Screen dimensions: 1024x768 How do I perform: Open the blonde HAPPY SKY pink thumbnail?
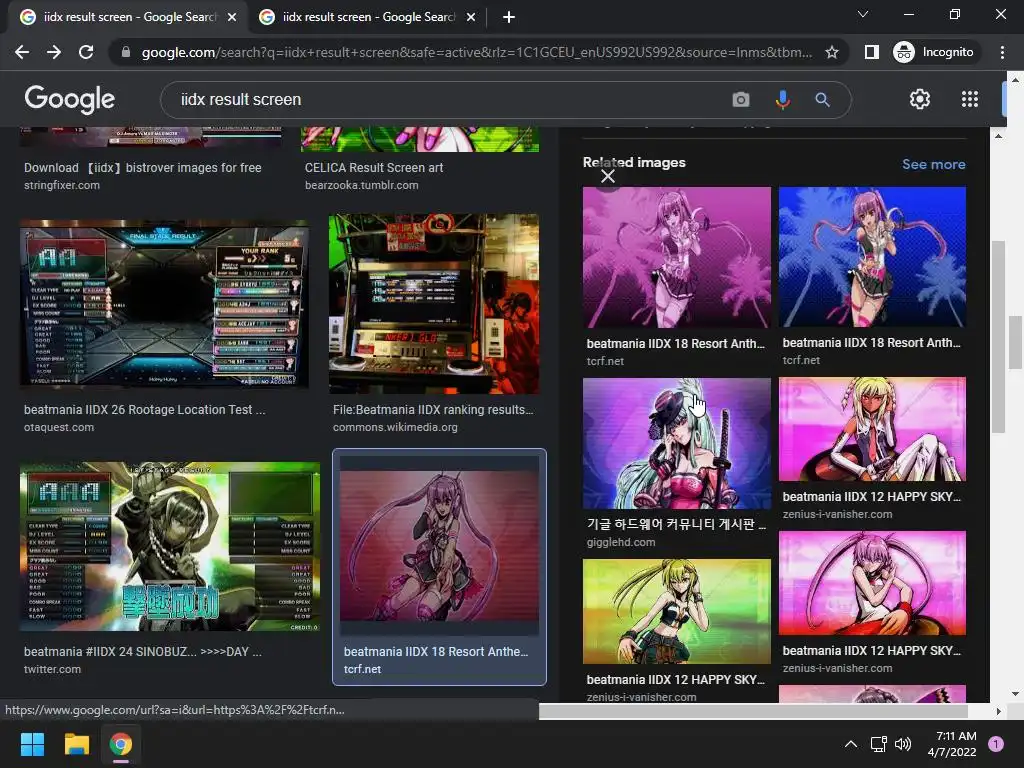pyautogui.click(x=872, y=429)
